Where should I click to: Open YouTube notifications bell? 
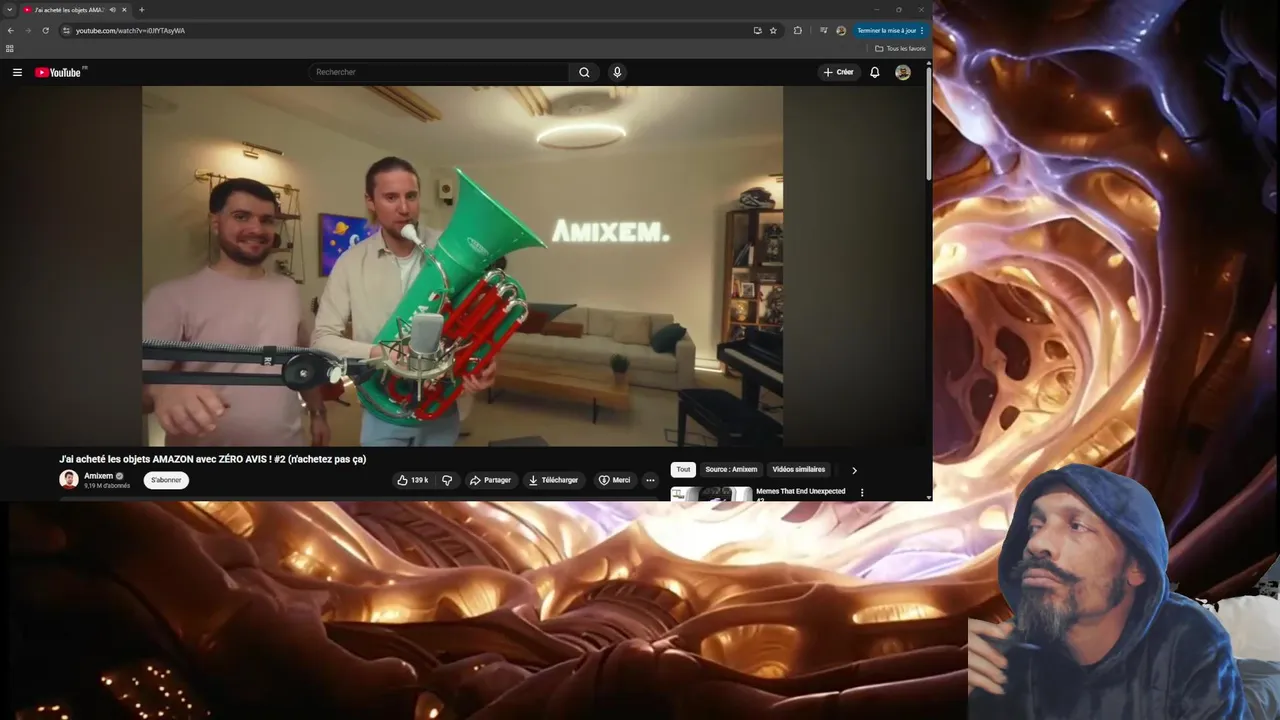coord(875,72)
